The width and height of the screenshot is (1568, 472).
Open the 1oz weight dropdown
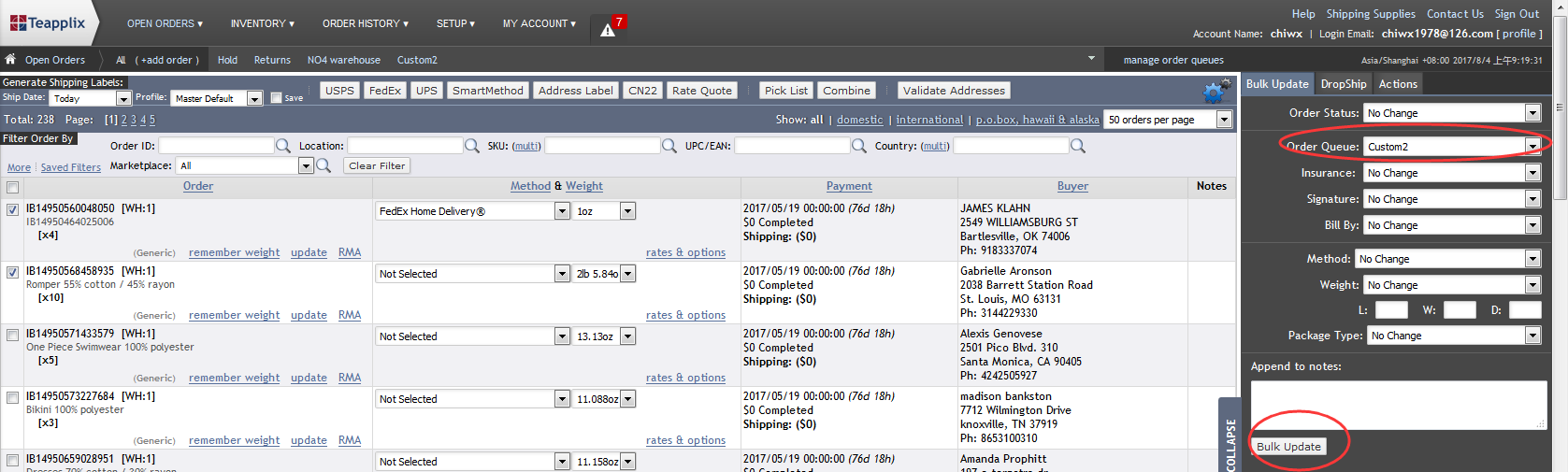604,211
